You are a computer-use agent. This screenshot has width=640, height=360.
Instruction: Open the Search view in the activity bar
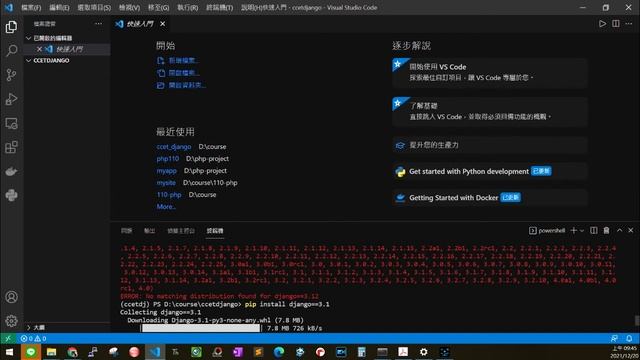click(11, 51)
